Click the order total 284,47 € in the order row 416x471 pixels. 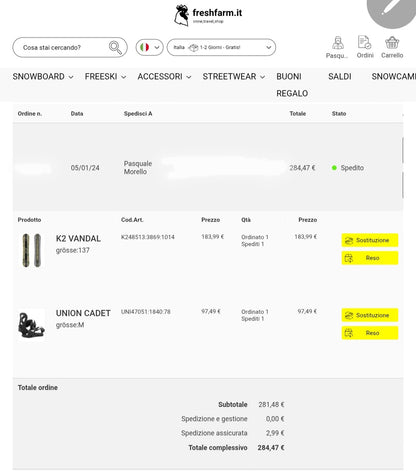tap(302, 168)
